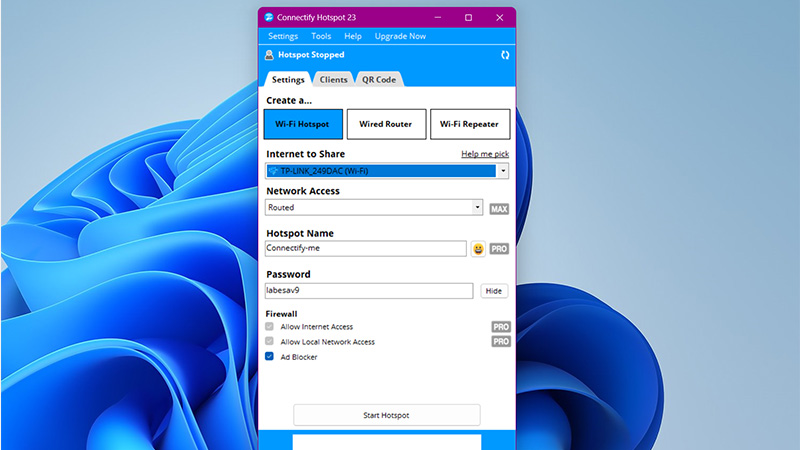Open the Tools menu
This screenshot has height=450, width=800.
coord(321,36)
